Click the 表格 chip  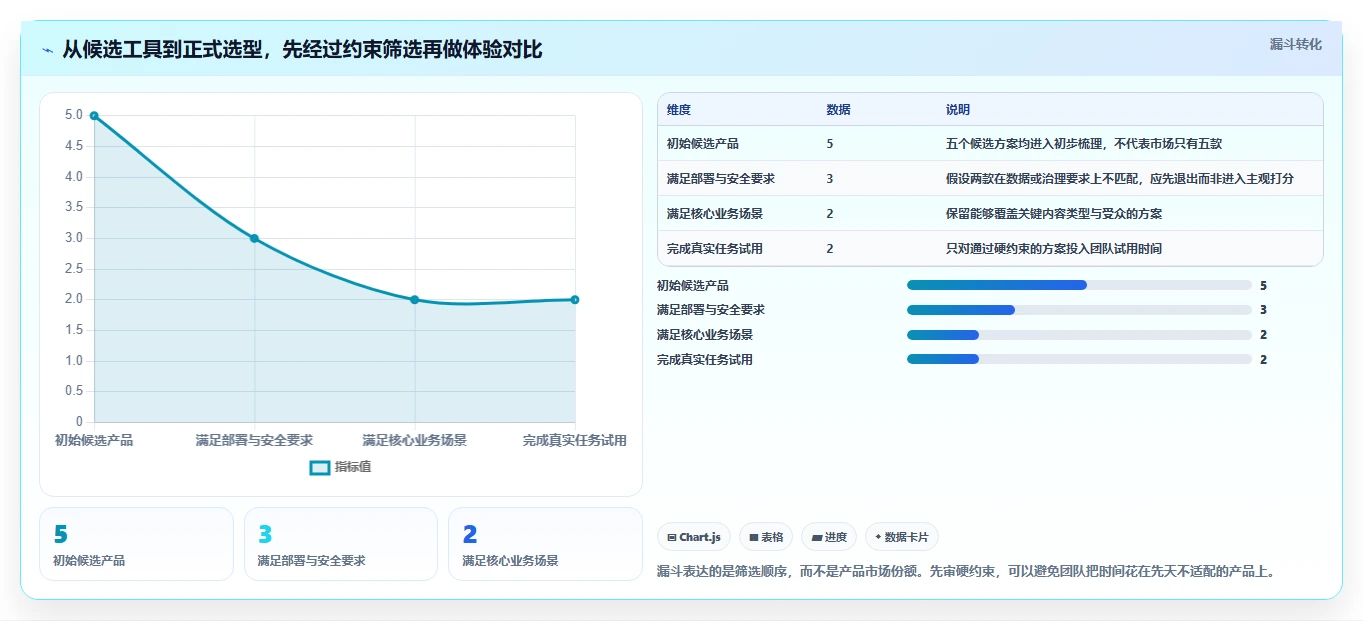point(766,537)
